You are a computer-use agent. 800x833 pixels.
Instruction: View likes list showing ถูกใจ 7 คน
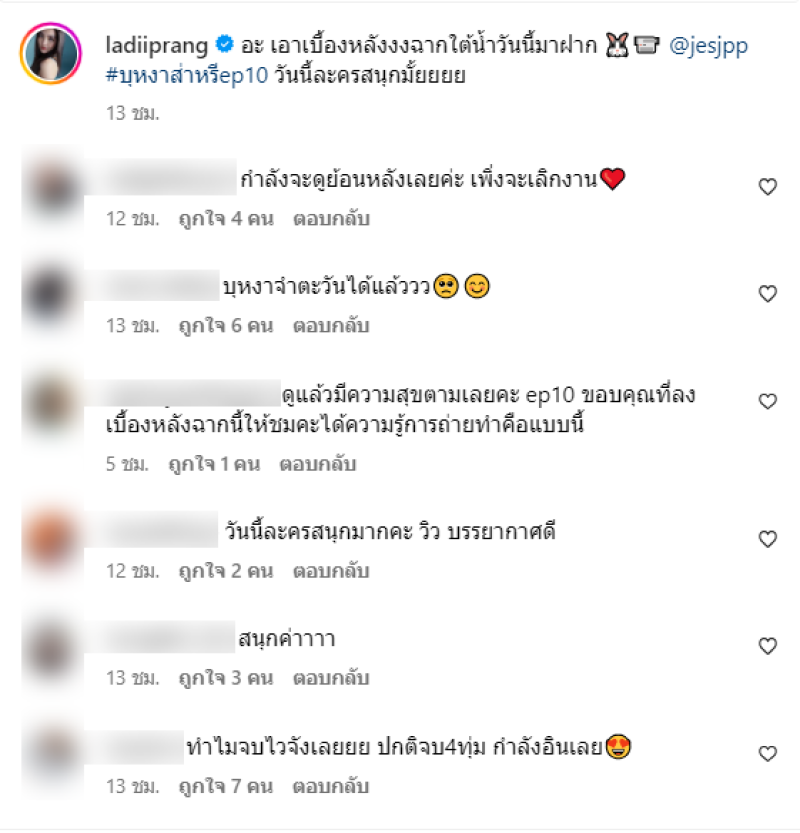pyautogui.click(x=226, y=786)
